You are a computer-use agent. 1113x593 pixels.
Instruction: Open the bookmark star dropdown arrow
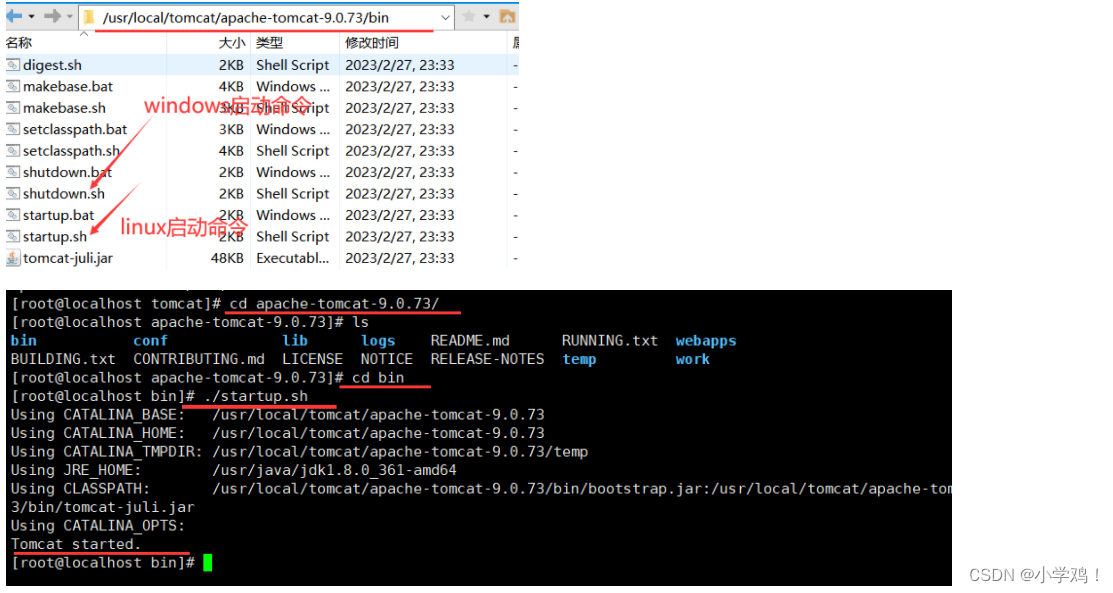(486, 16)
